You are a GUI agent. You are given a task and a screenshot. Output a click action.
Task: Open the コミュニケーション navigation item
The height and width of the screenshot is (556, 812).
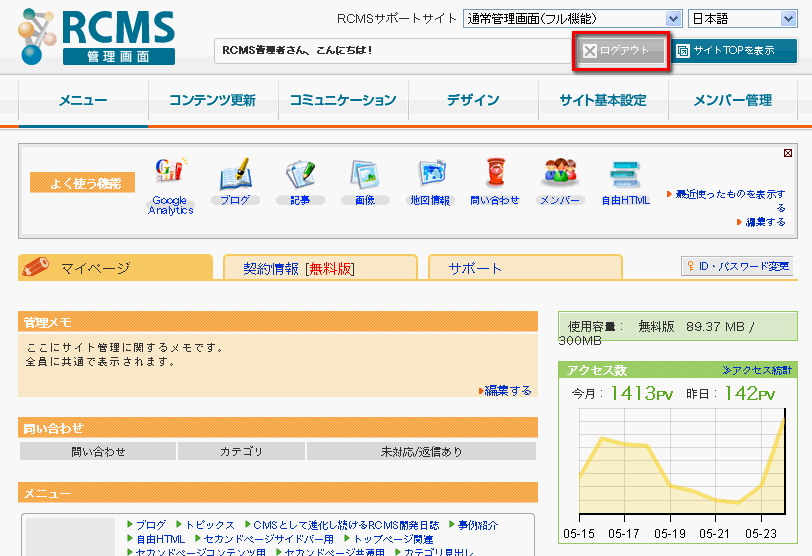point(343,100)
